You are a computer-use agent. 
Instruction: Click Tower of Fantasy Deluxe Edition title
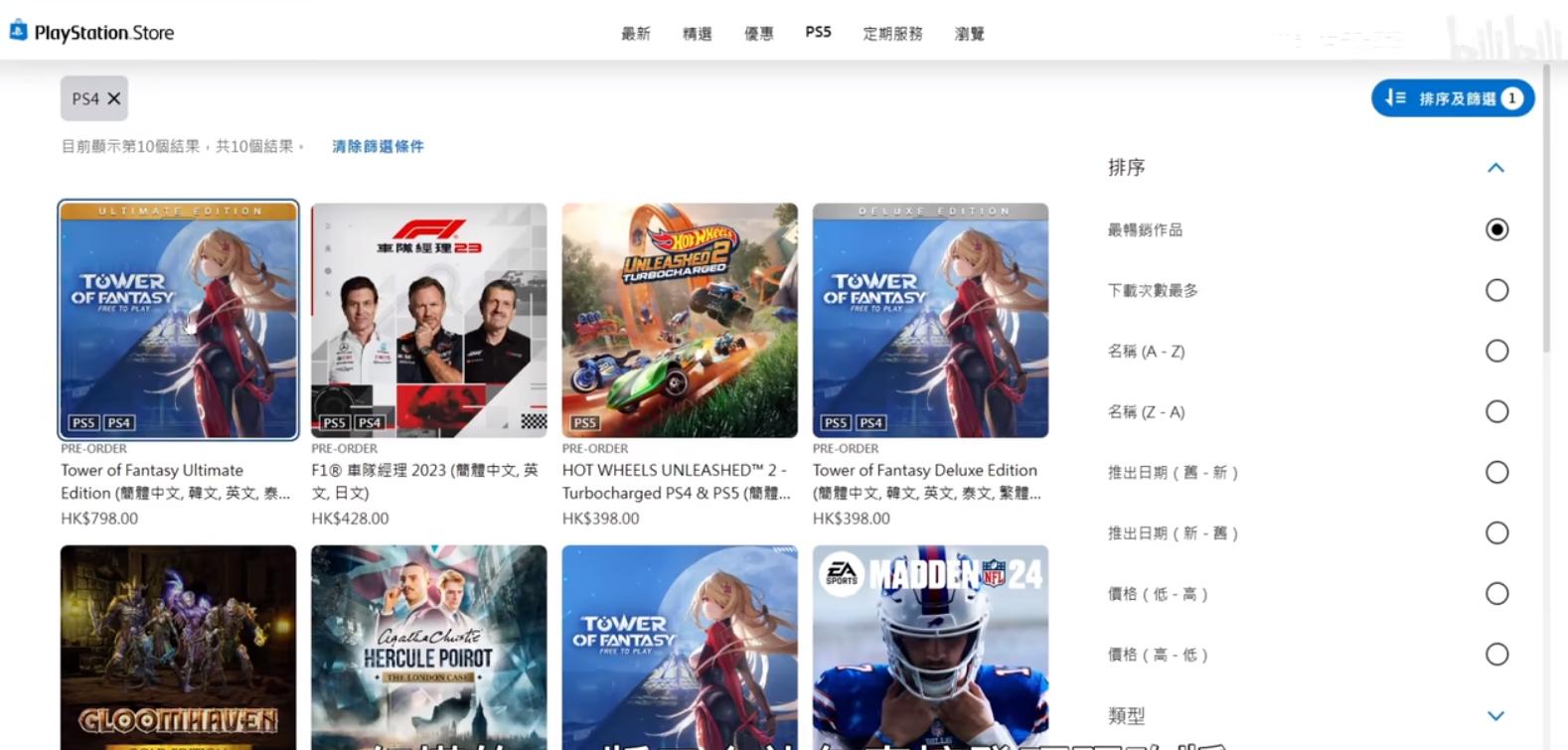coord(927,482)
